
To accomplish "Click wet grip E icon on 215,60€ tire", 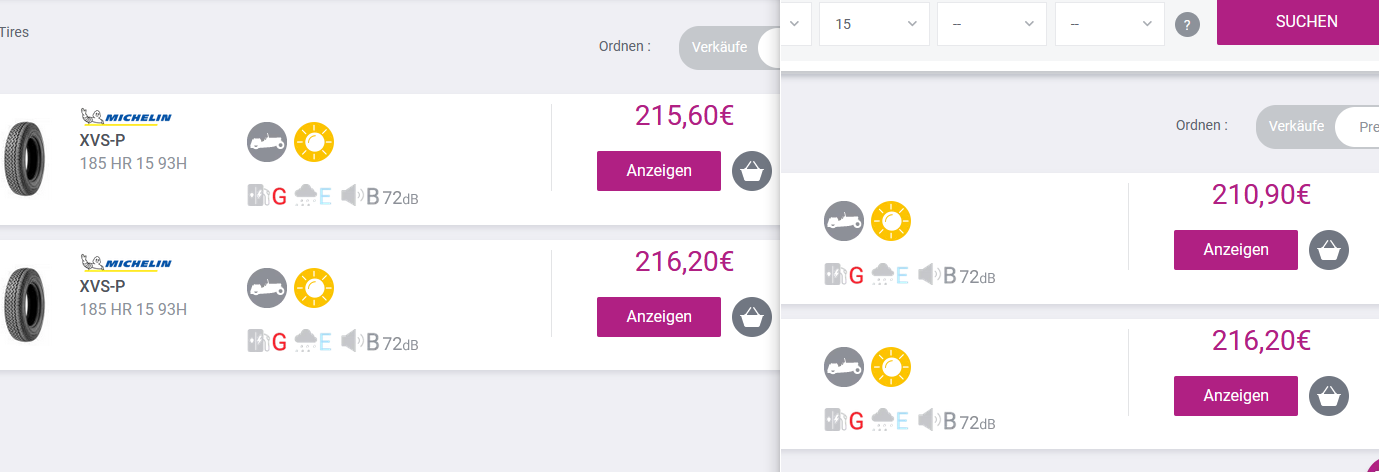I will 313,196.
